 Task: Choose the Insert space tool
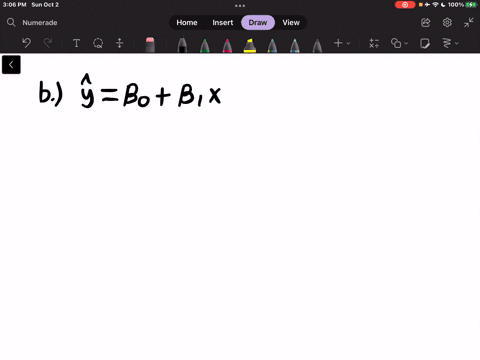coord(120,43)
